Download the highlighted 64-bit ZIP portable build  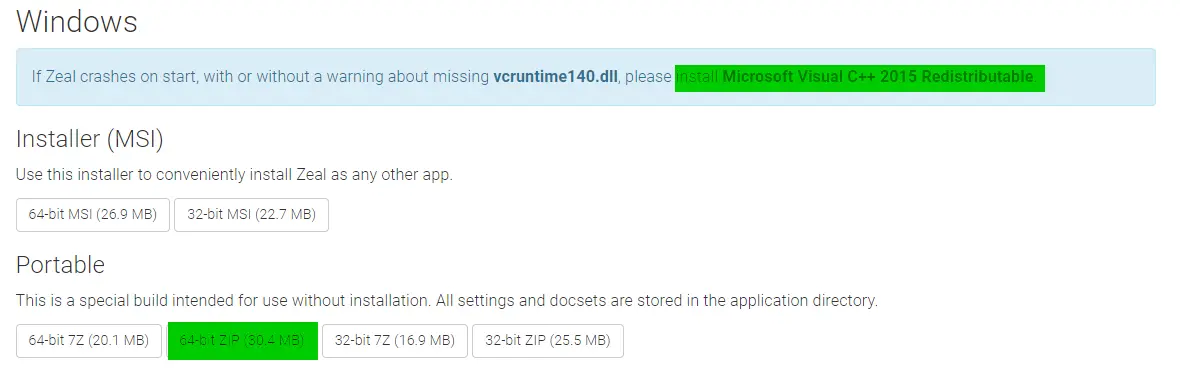tap(242, 341)
